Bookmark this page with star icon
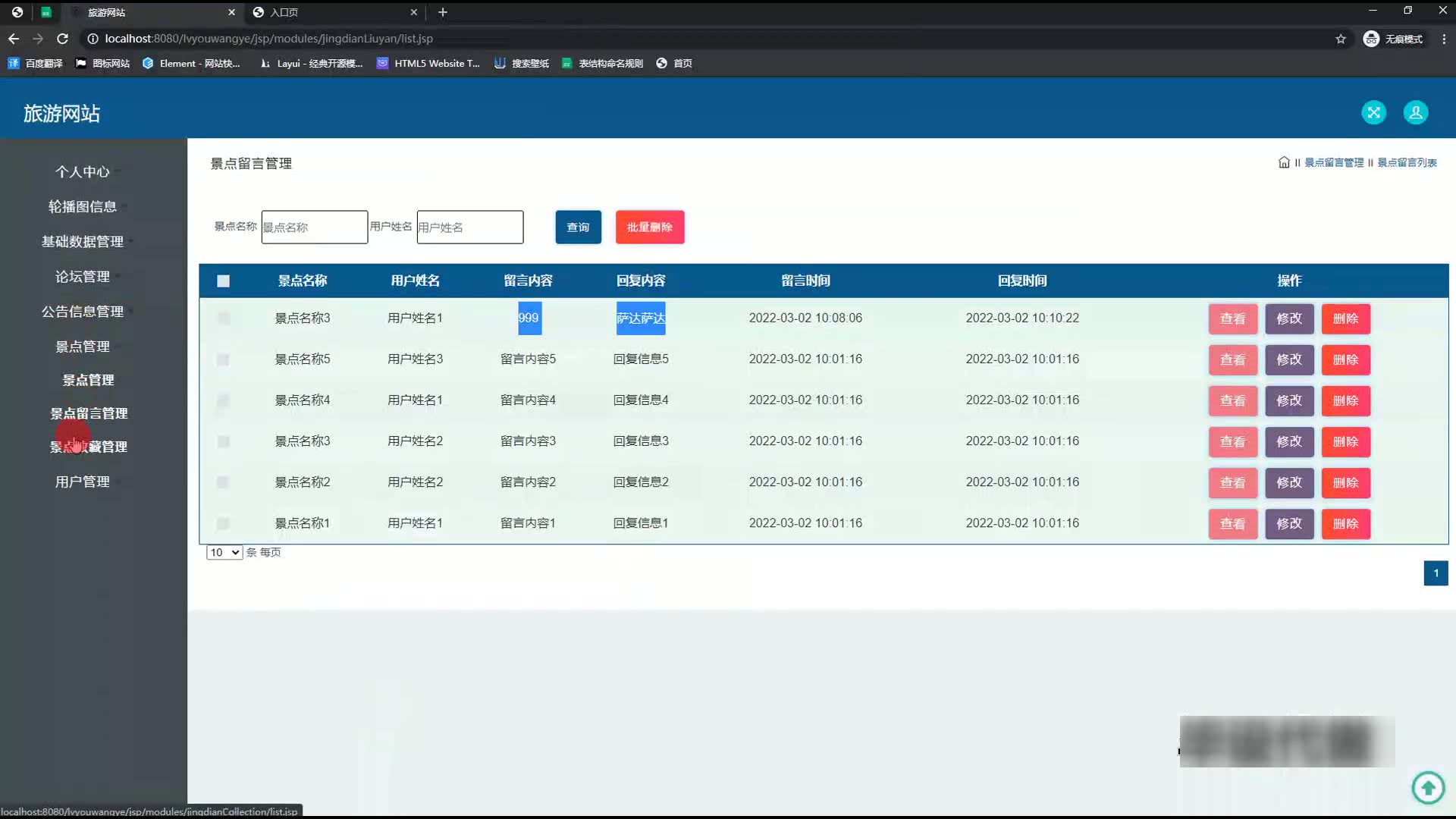The image size is (1456, 819). click(1341, 39)
